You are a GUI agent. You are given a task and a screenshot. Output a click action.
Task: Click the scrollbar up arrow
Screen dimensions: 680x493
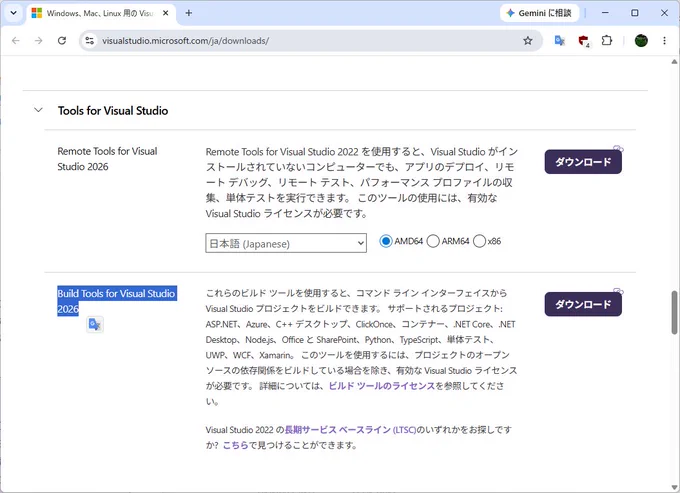tap(674, 62)
